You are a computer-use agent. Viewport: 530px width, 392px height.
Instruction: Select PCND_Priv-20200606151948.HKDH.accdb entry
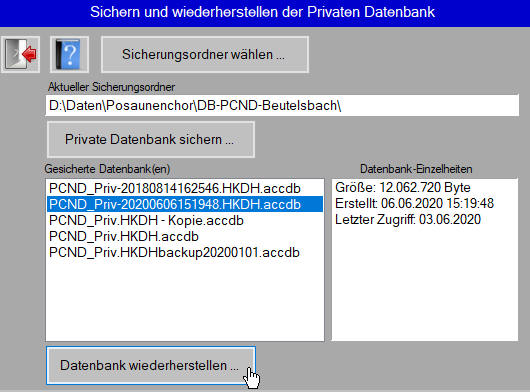coord(185,204)
